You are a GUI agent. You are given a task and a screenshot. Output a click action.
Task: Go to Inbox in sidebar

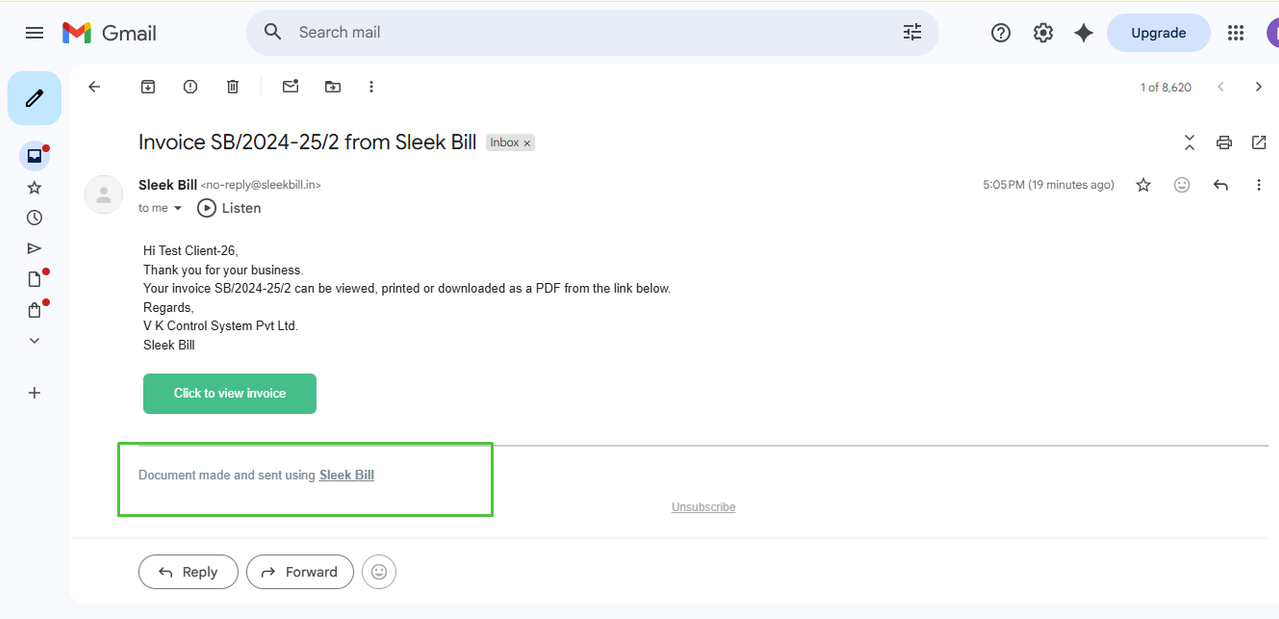[x=34, y=156]
